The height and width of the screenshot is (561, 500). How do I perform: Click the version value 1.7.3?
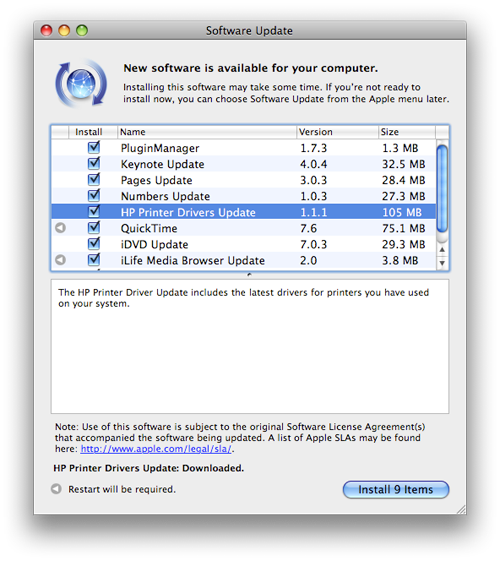(314, 148)
